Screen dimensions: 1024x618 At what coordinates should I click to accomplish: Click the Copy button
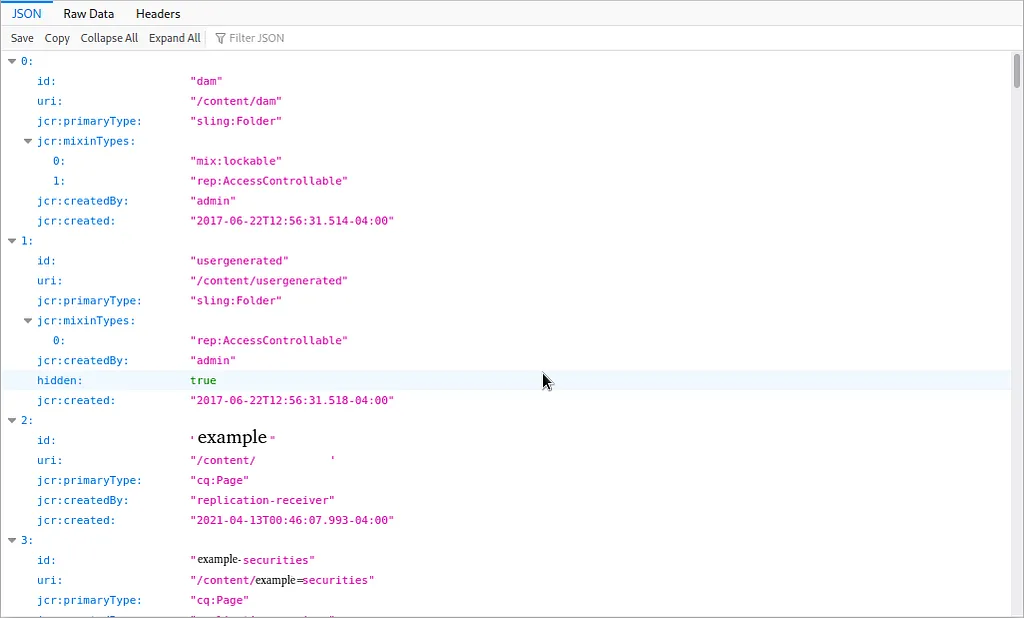tap(57, 38)
